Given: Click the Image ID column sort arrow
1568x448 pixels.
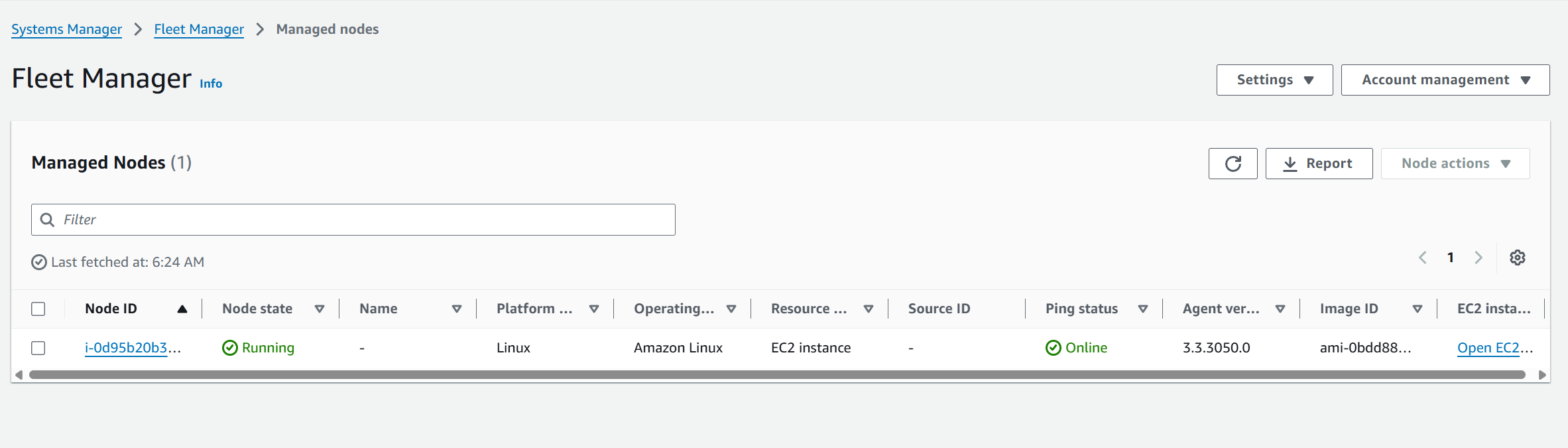Looking at the screenshot, I should coord(1417,309).
